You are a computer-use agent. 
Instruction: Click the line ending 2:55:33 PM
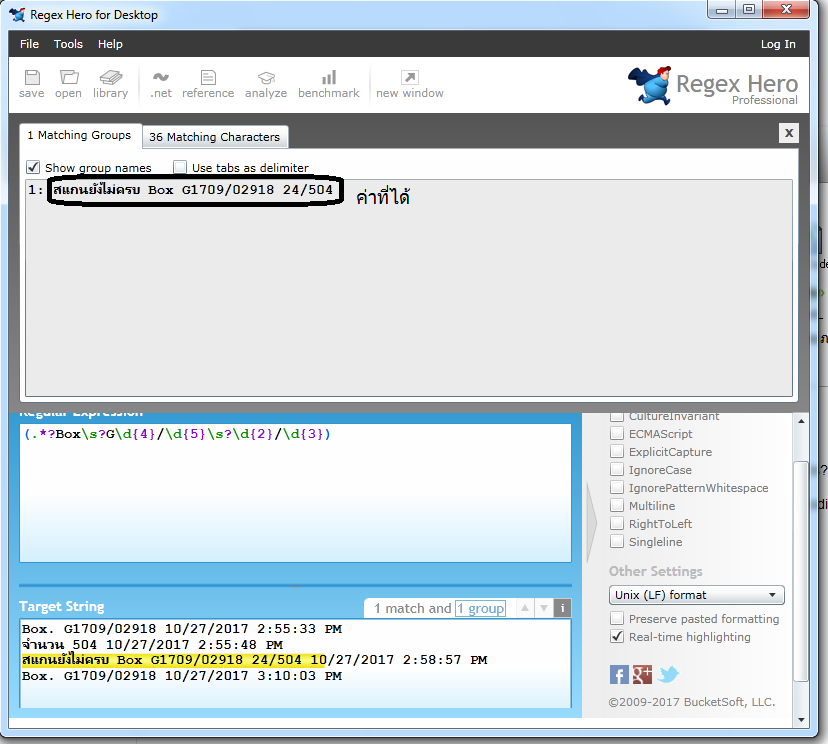tap(182, 629)
